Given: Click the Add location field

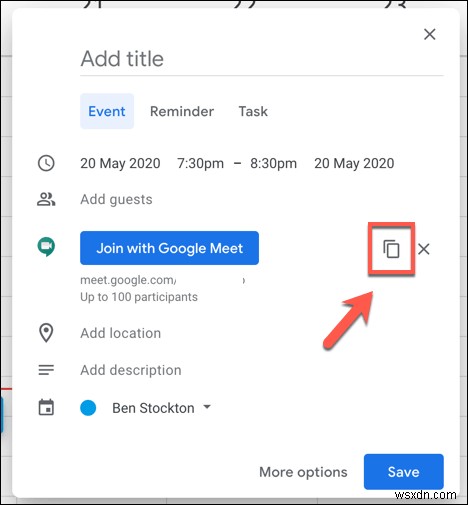Looking at the screenshot, I should pyautogui.click(x=121, y=333).
